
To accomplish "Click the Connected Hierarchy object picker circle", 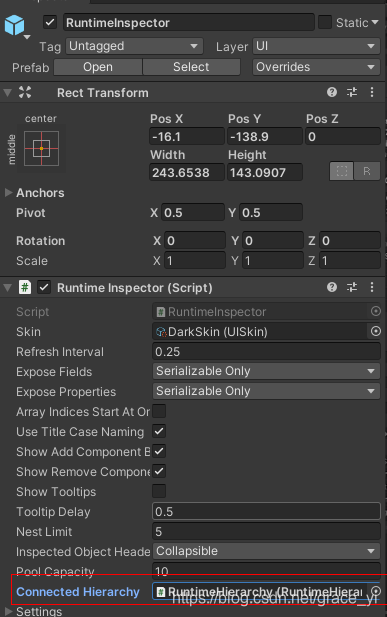I will [x=376, y=591].
